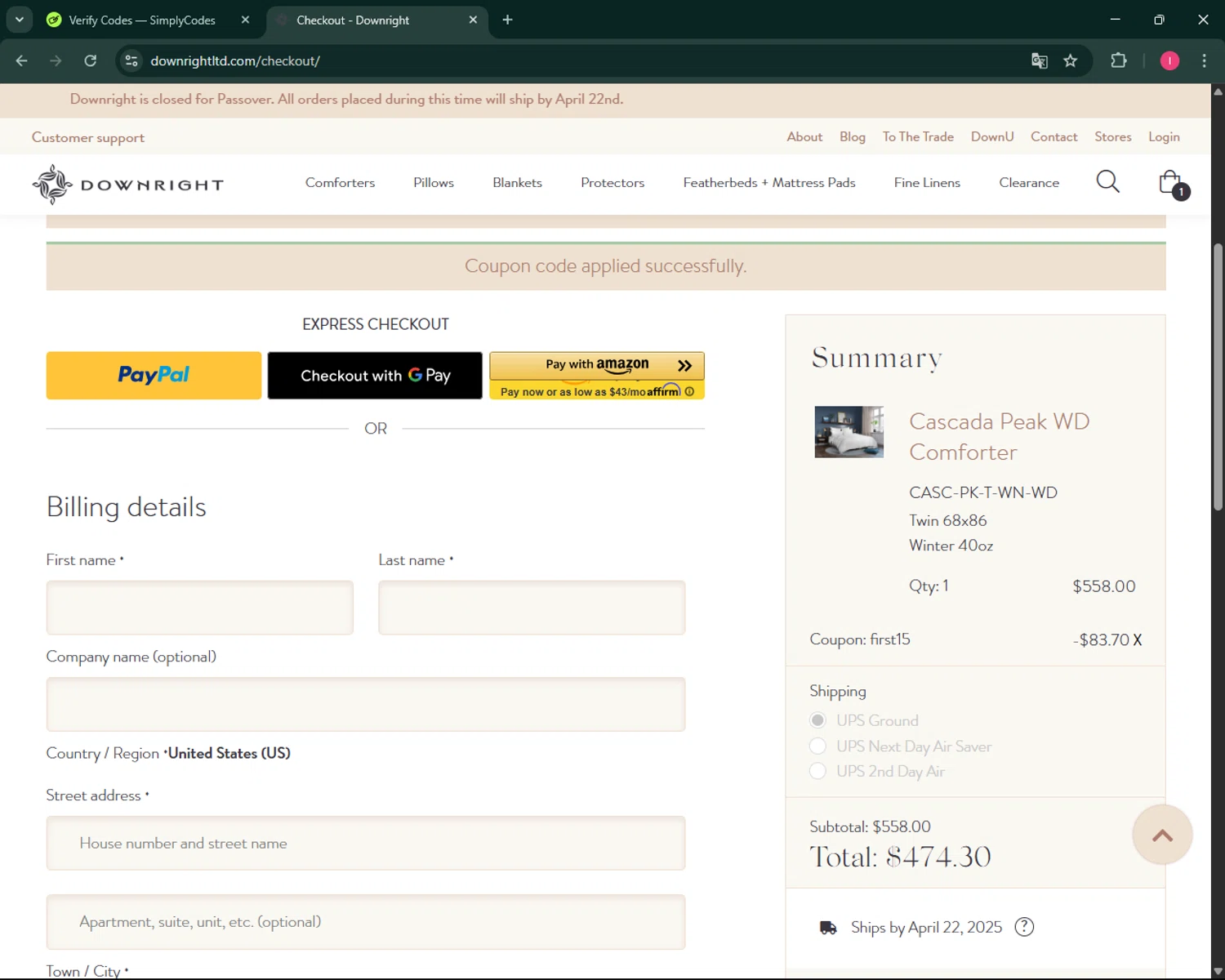Open Cascada Peak WD Comforter product link
1225x980 pixels.
tap(1000, 437)
